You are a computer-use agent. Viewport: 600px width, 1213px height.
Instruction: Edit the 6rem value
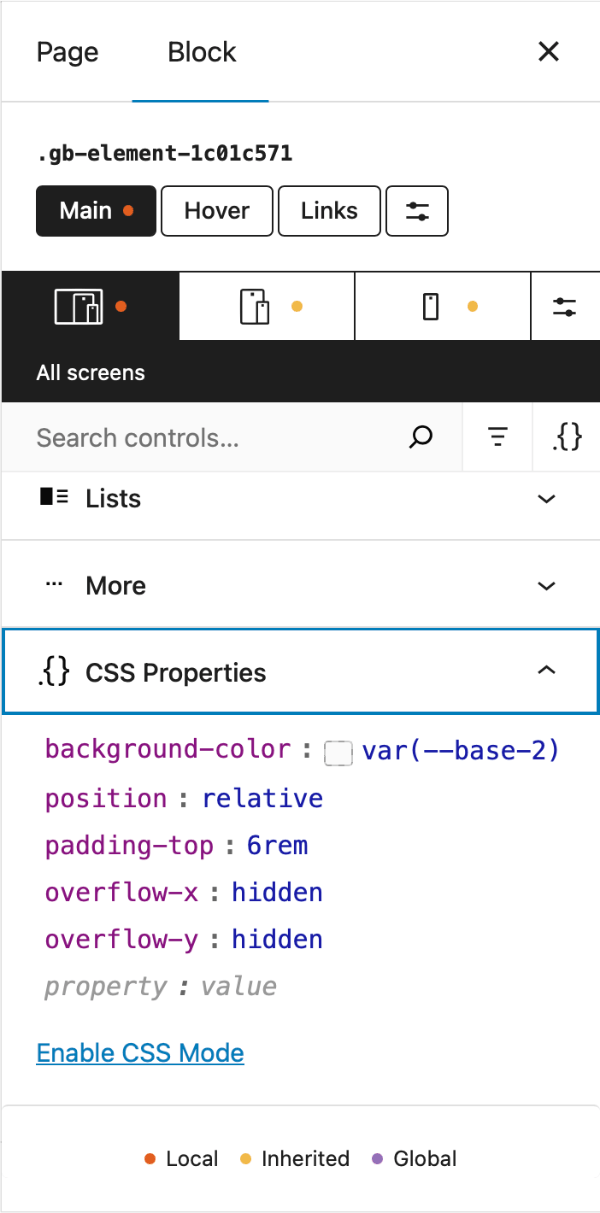pos(278,845)
